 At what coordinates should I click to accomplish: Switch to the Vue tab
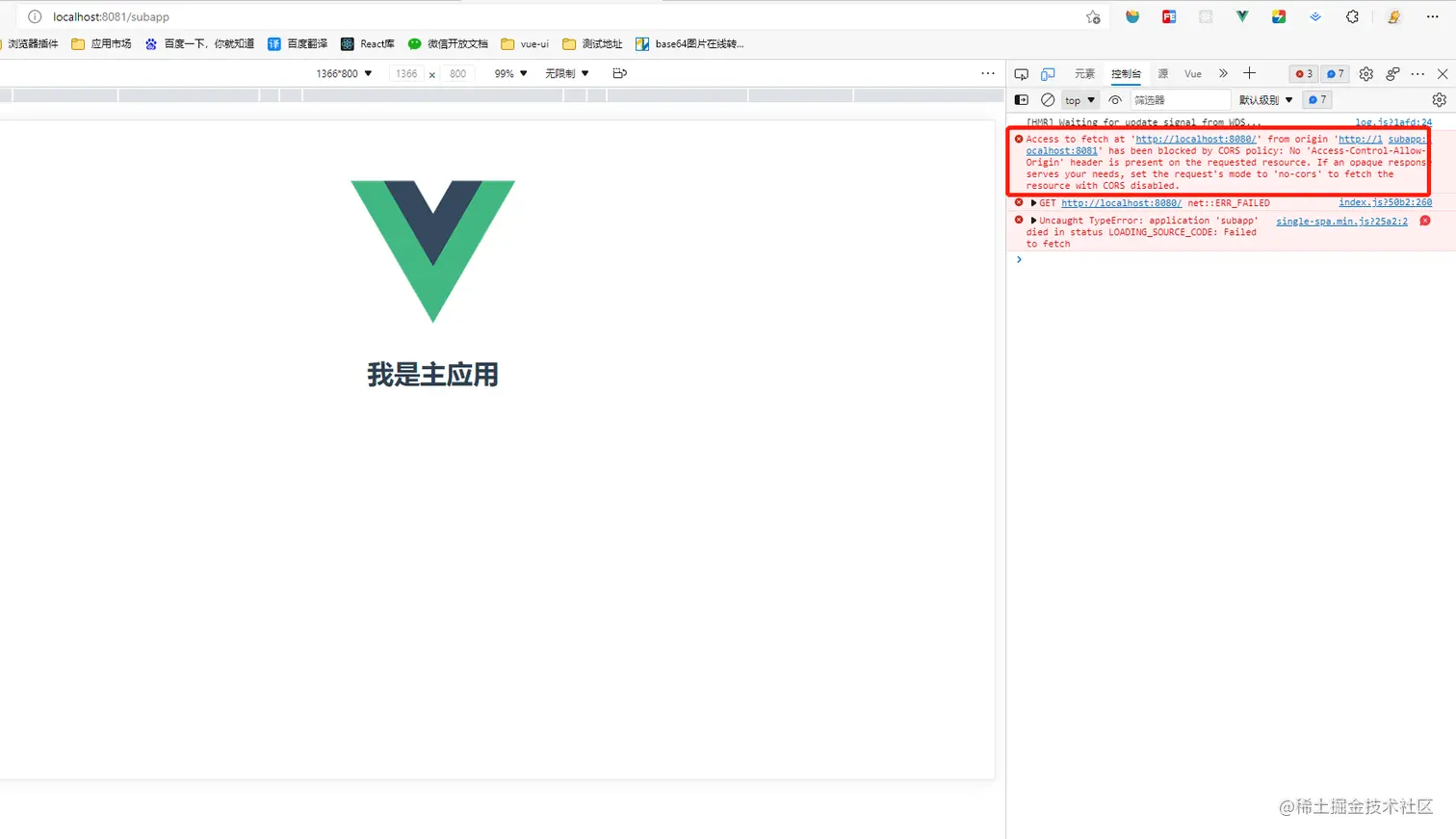coord(1191,73)
